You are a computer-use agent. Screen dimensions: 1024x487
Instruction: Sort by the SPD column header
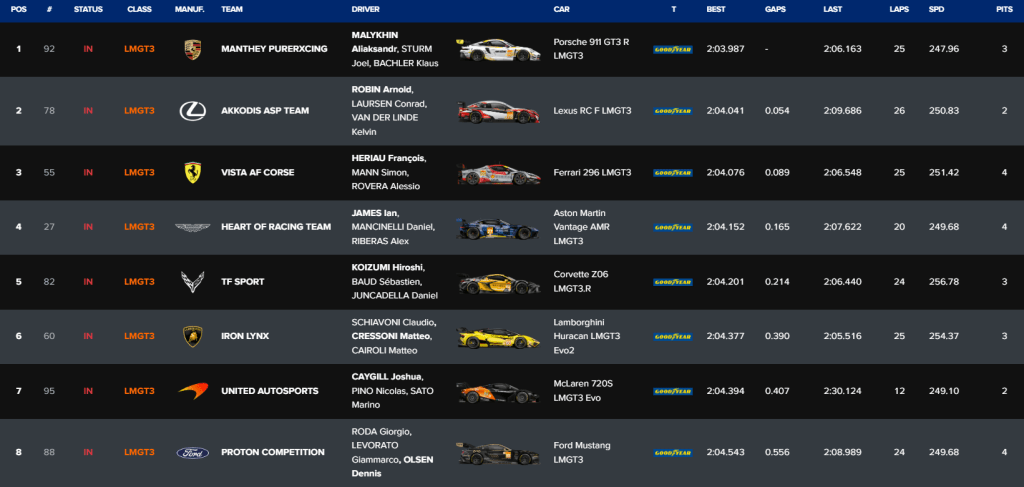[936, 10]
